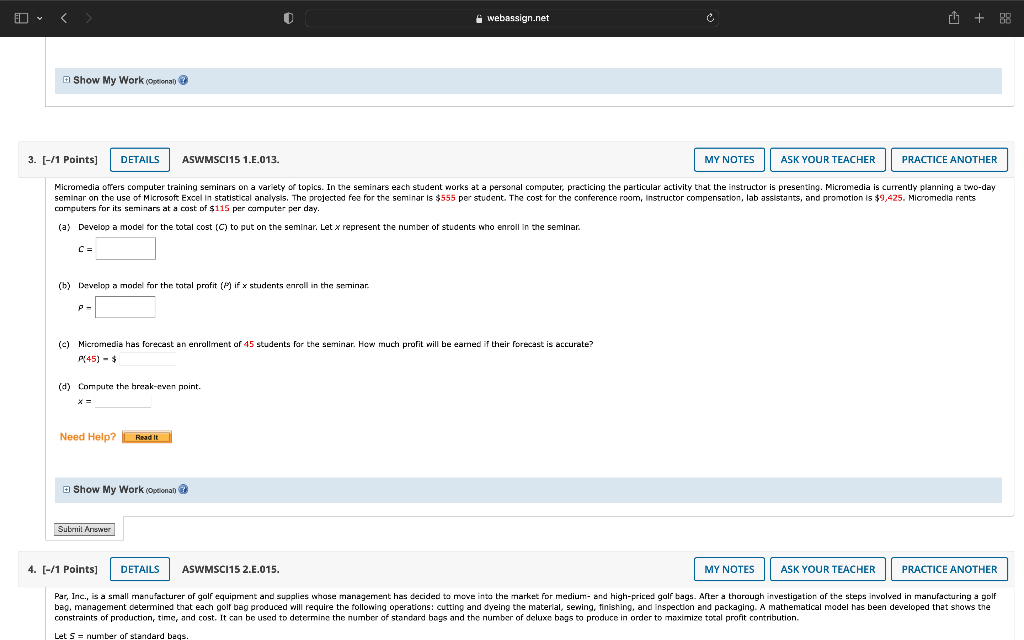Open MY NOTES for question 3
This screenshot has height=640, width=1024.
729,159
